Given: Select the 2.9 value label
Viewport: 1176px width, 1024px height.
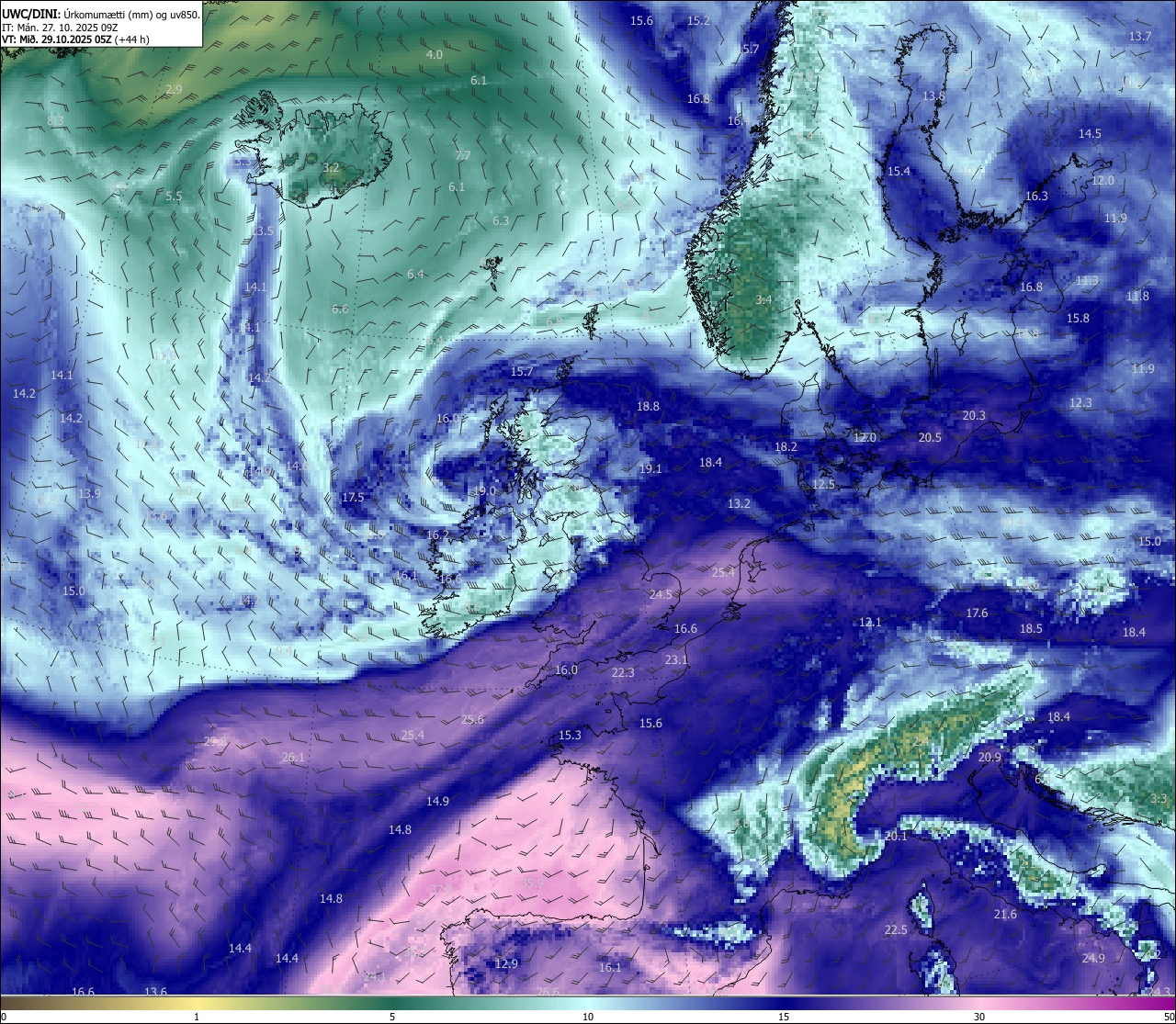Looking at the screenshot, I should 174,89.
